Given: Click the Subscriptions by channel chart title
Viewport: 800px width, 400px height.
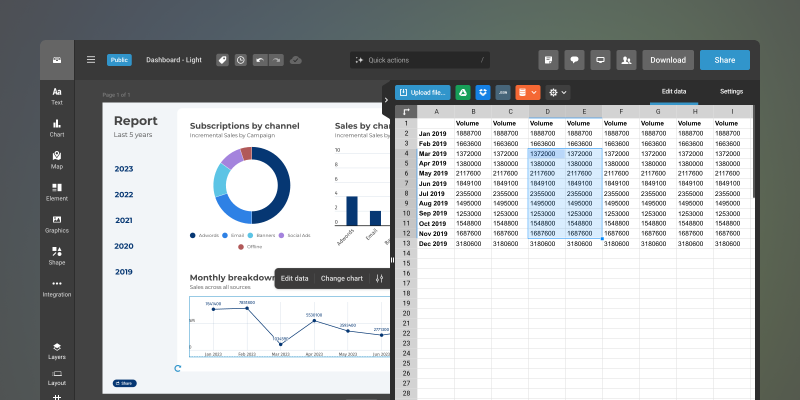Looking at the screenshot, I should pyautogui.click(x=244, y=126).
